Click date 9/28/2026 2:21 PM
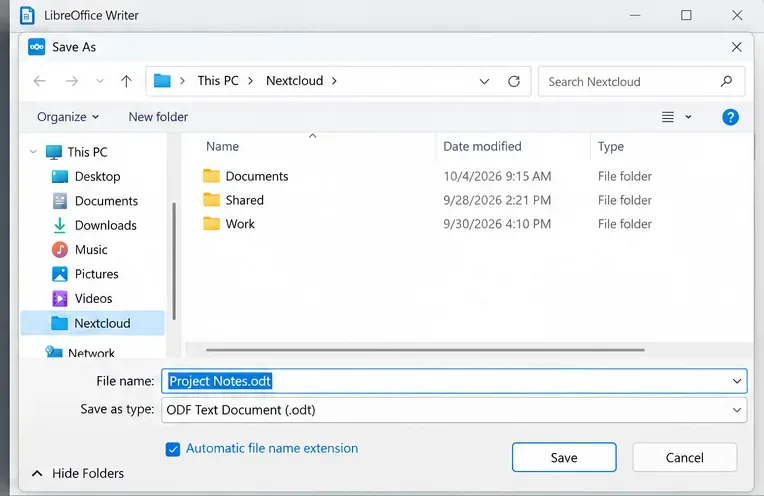This screenshot has width=764, height=496. click(x=497, y=200)
